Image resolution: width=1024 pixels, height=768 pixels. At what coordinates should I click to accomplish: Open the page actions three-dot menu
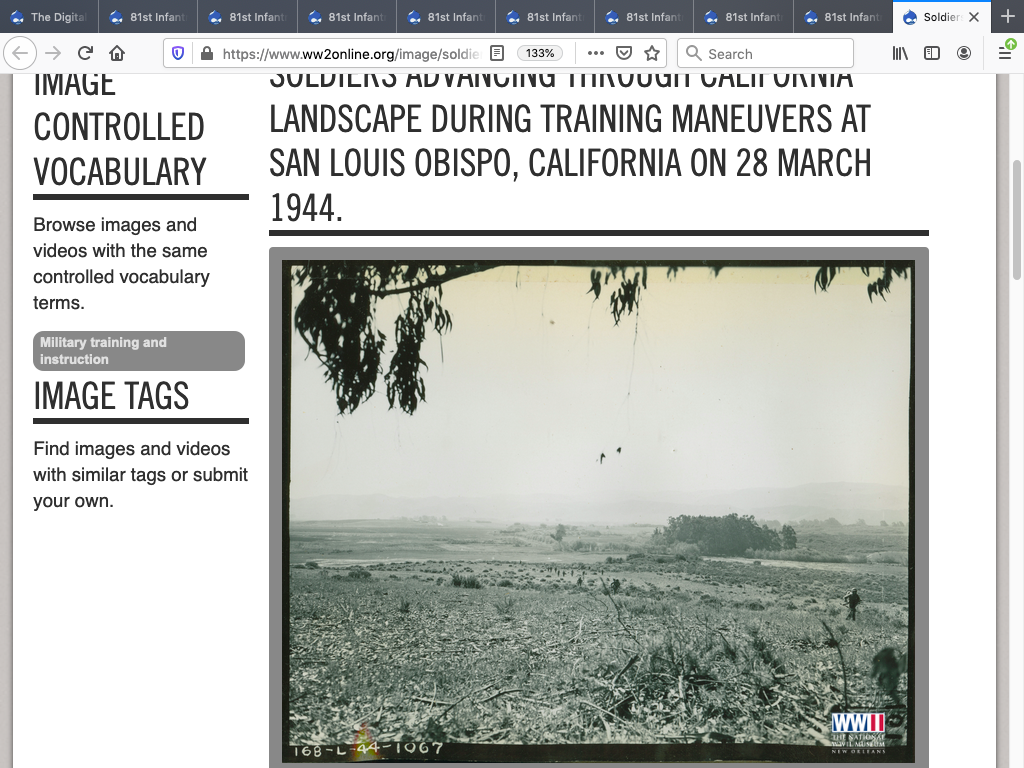[595, 53]
